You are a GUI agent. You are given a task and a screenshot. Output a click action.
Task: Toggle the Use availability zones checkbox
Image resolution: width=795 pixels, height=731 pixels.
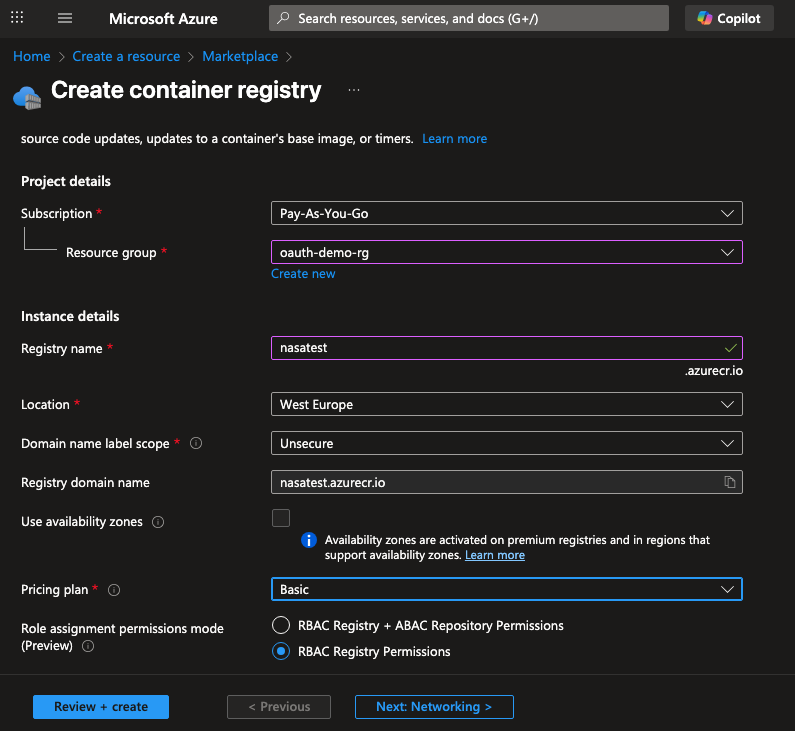281,518
